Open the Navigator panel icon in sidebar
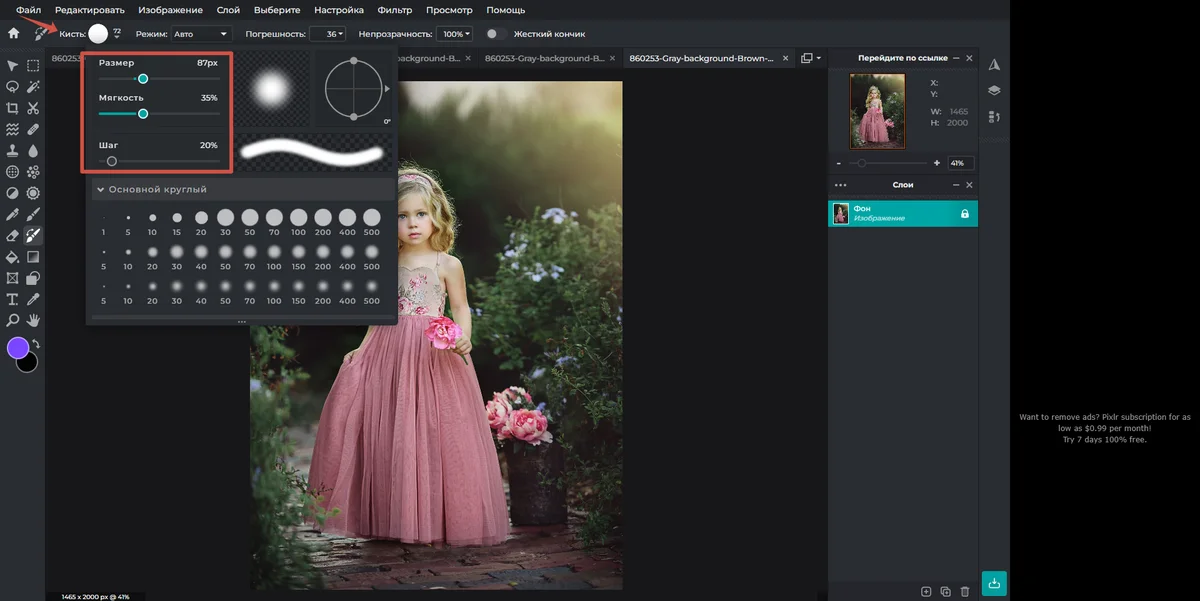This screenshot has width=1200, height=601. click(994, 65)
